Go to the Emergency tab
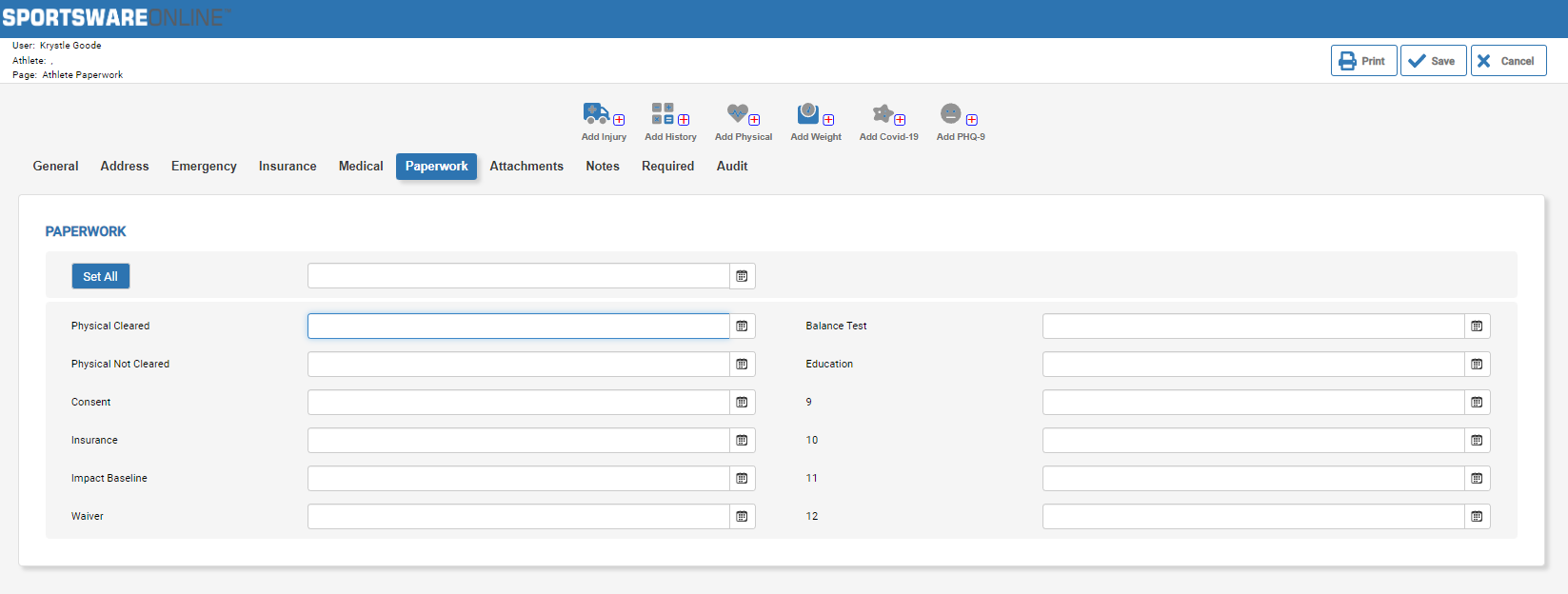This screenshot has width=1568, height=594. tap(204, 167)
